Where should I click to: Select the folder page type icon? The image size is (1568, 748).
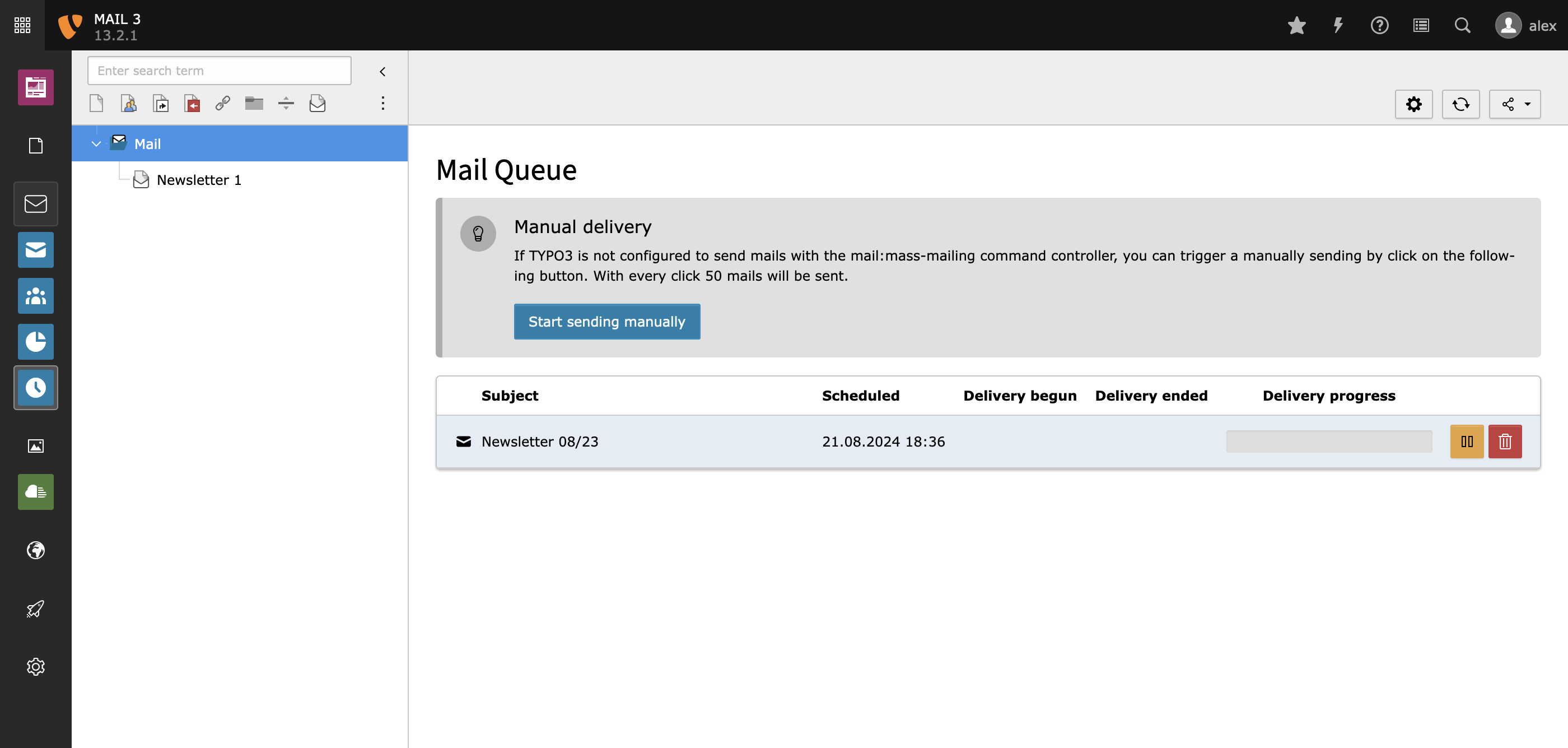click(x=254, y=103)
